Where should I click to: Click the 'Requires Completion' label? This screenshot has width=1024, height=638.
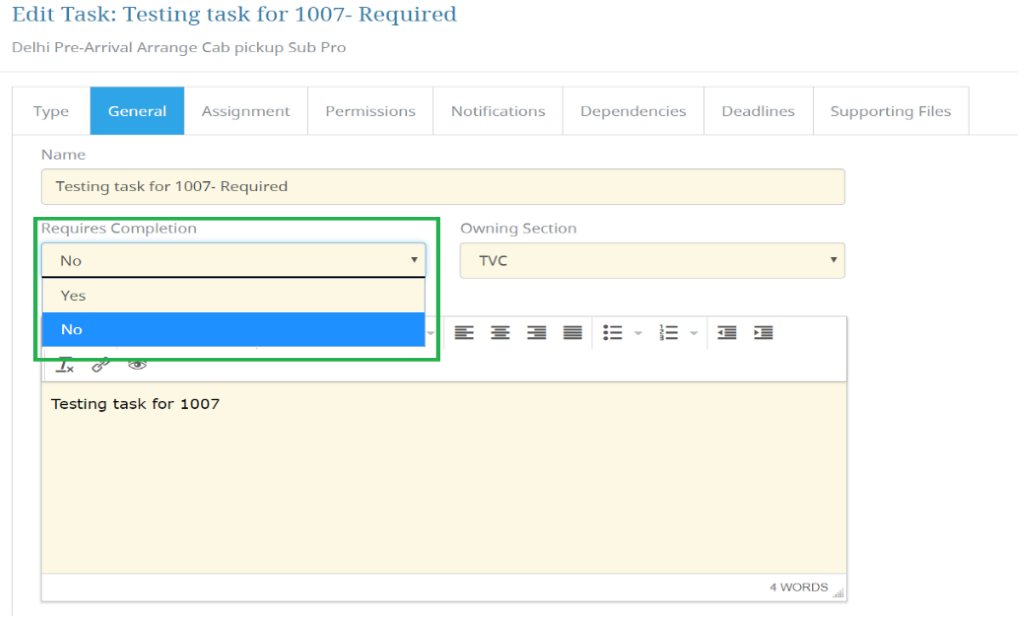pyautogui.click(x=119, y=229)
